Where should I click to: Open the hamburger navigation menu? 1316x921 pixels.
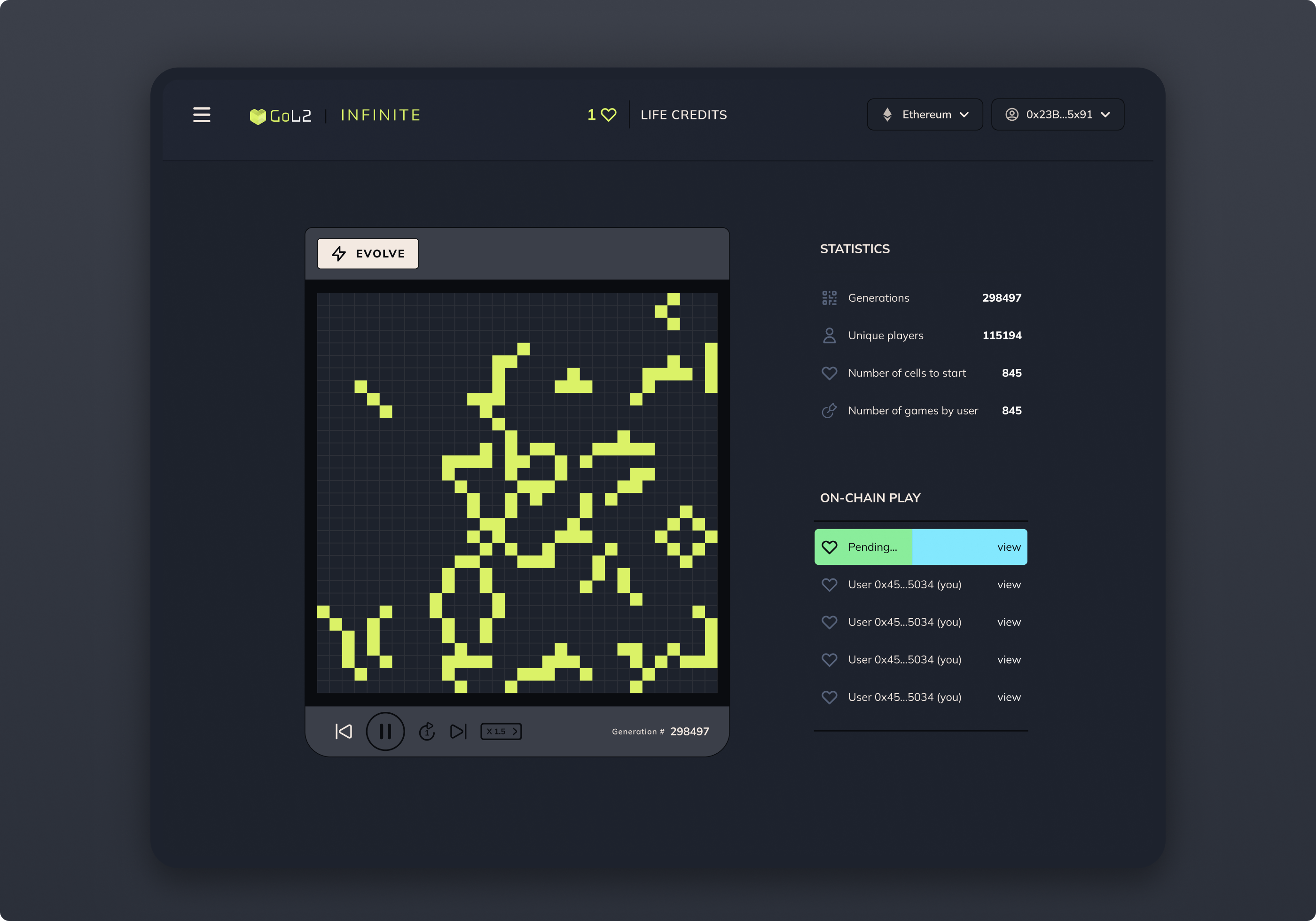[x=202, y=115]
